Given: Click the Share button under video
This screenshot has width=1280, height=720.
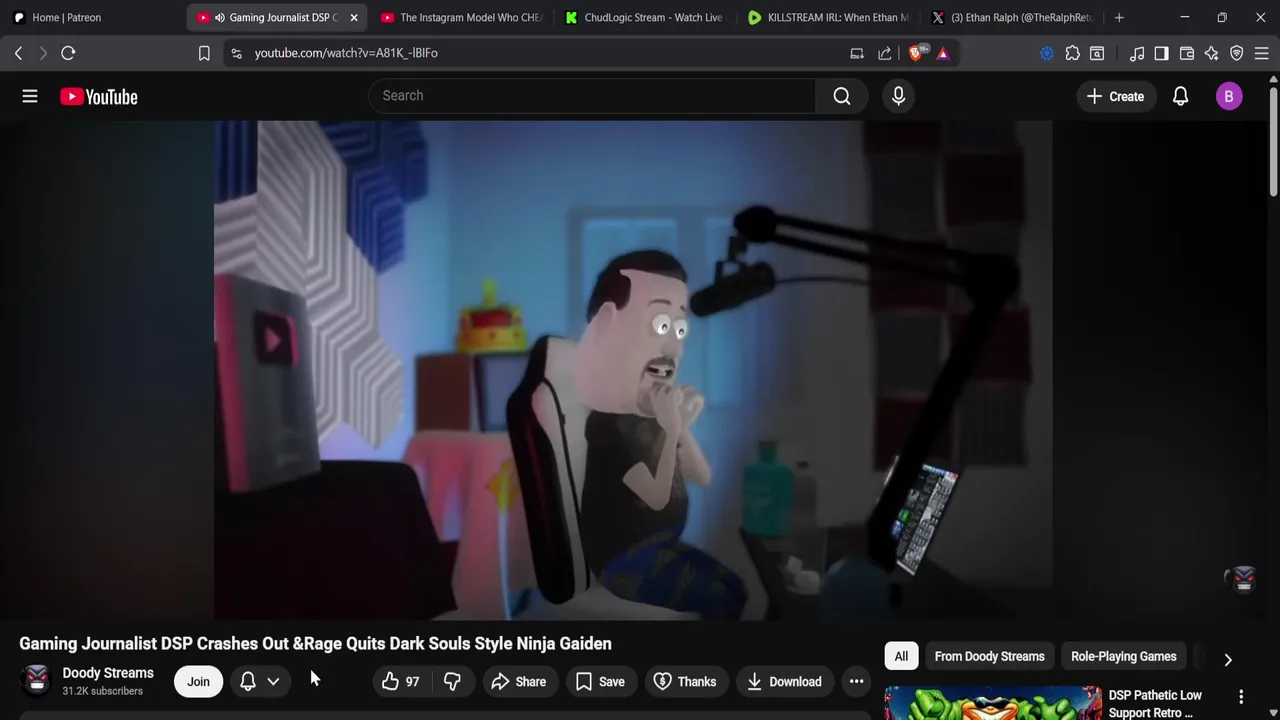Looking at the screenshot, I should pyautogui.click(x=519, y=682).
